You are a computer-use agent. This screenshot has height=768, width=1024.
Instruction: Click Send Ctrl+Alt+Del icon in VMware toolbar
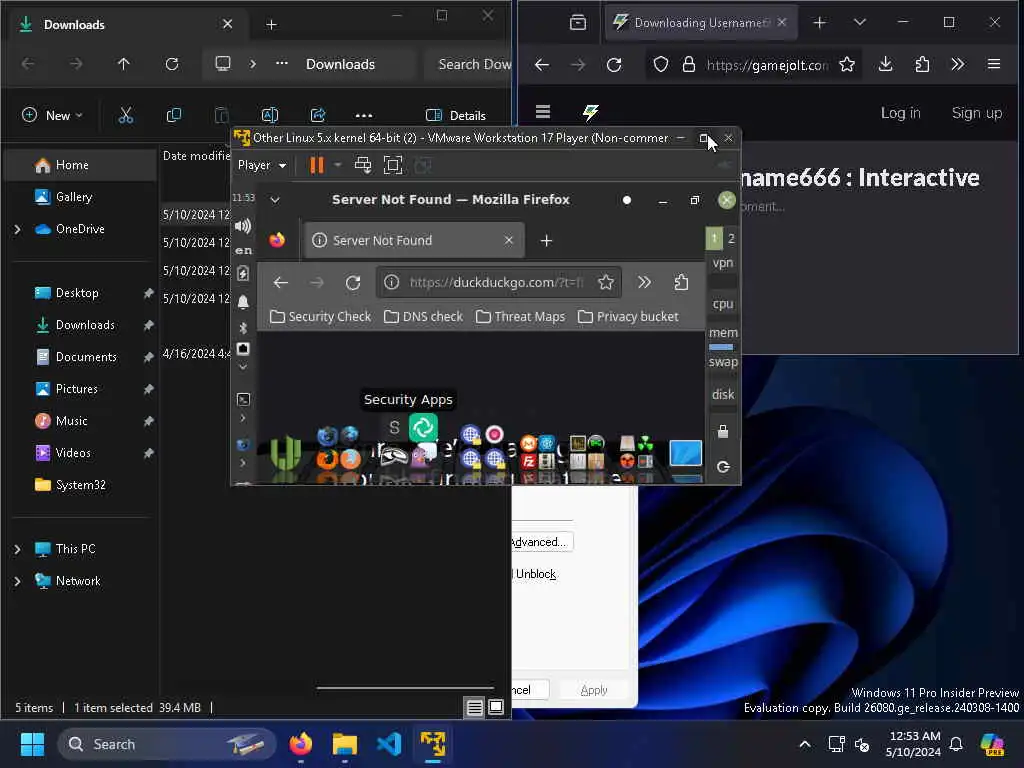pos(362,165)
